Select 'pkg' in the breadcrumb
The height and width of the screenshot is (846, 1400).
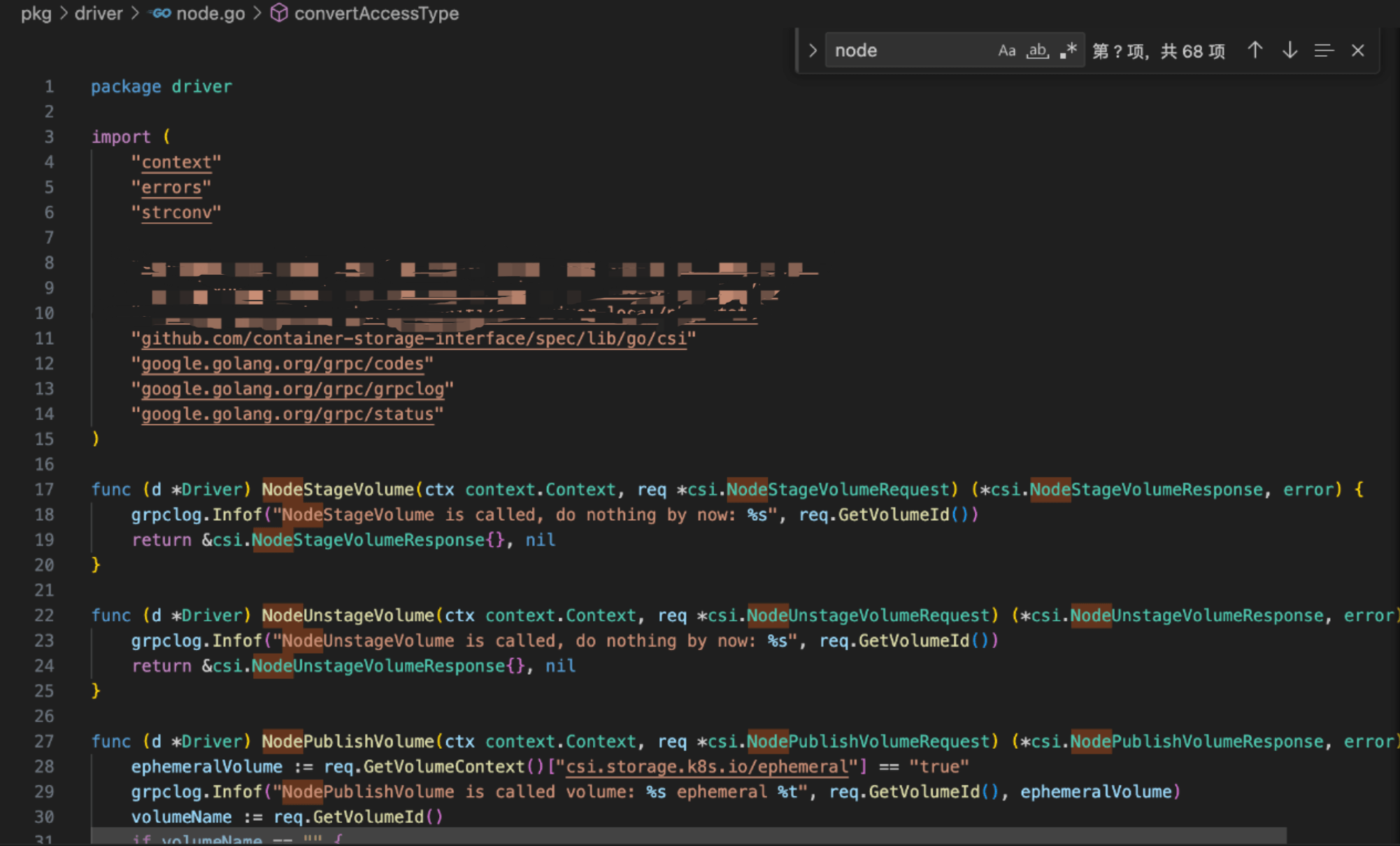(x=36, y=13)
